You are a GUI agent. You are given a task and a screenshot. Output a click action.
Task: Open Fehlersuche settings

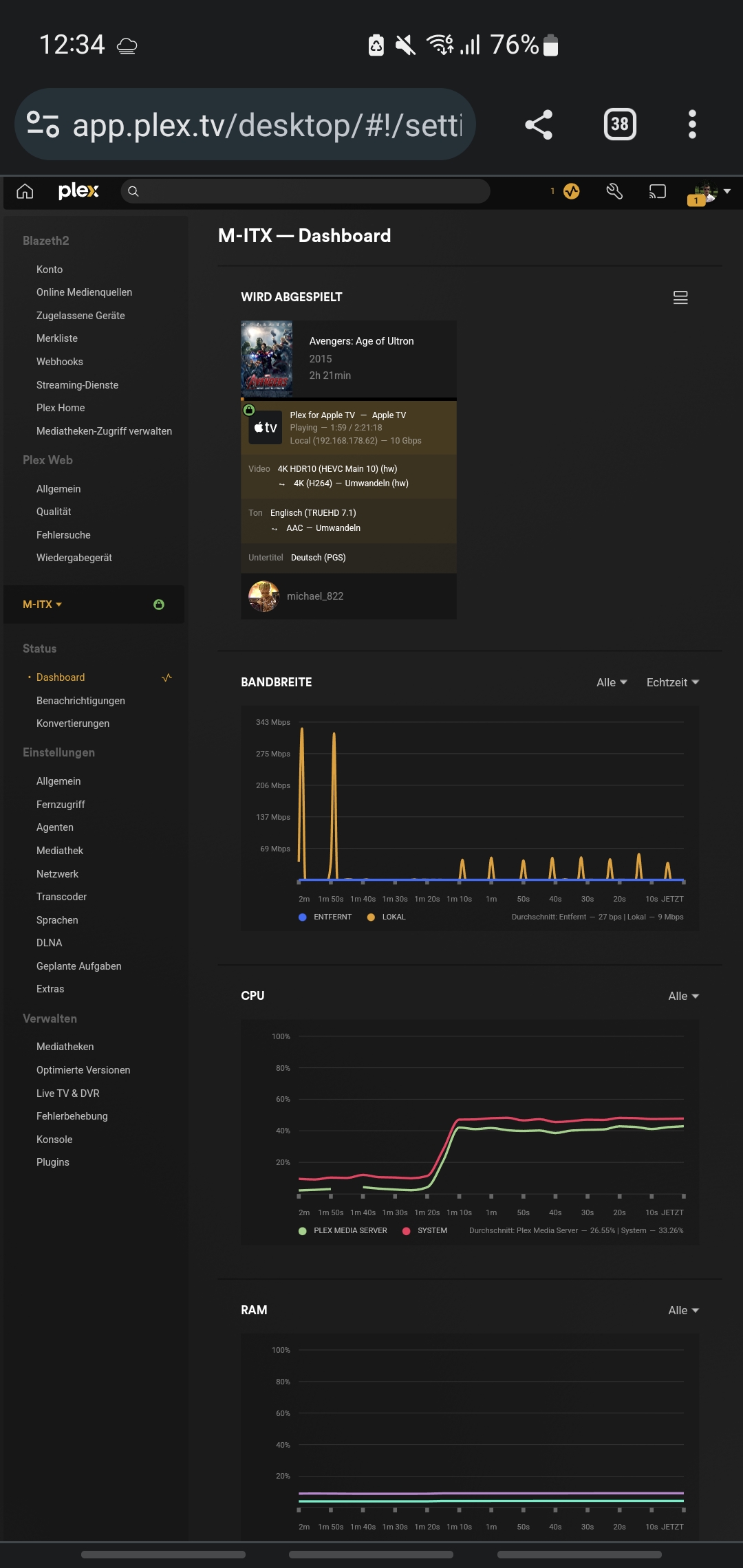click(x=63, y=535)
